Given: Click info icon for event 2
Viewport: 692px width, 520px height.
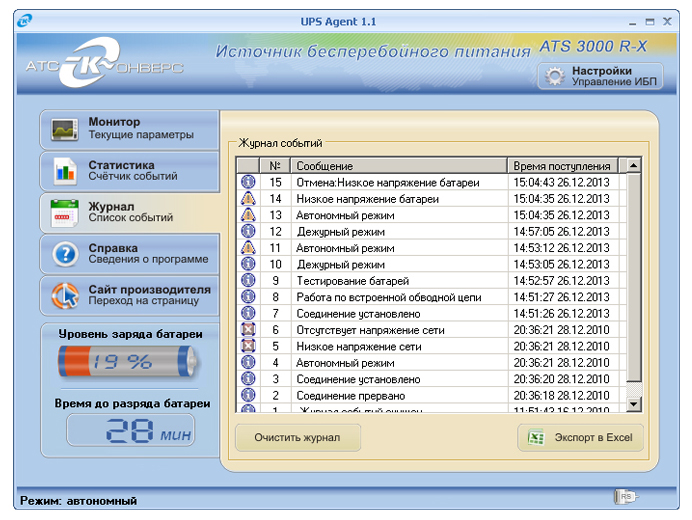Looking at the screenshot, I should coord(248,395).
